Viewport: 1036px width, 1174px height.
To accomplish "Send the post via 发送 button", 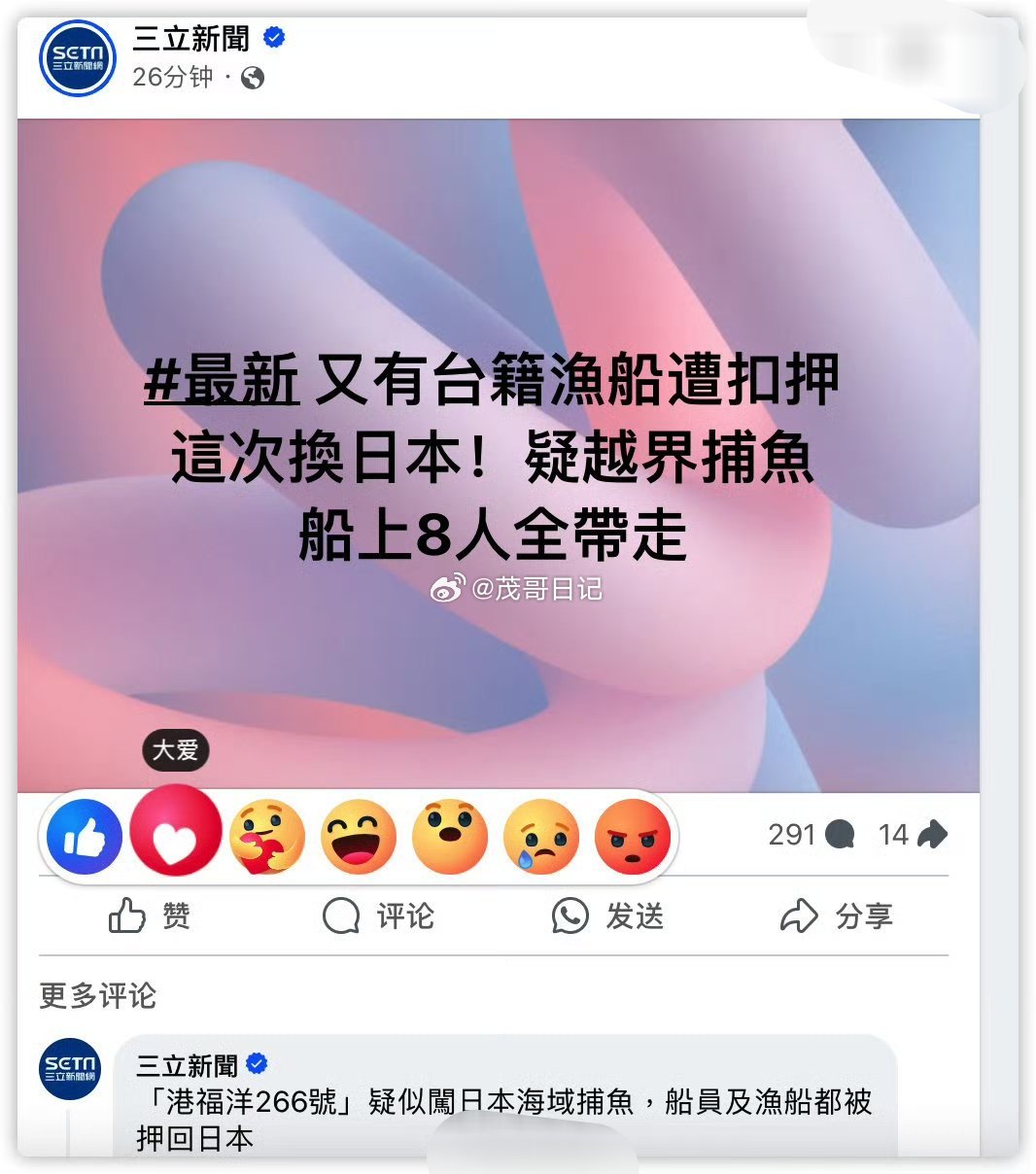I will (x=607, y=915).
